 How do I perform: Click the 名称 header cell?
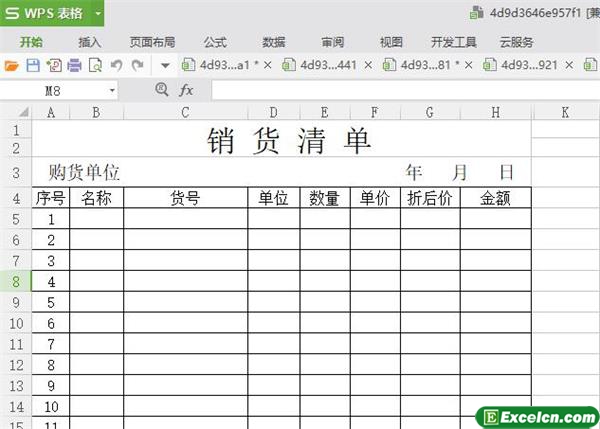point(97,198)
